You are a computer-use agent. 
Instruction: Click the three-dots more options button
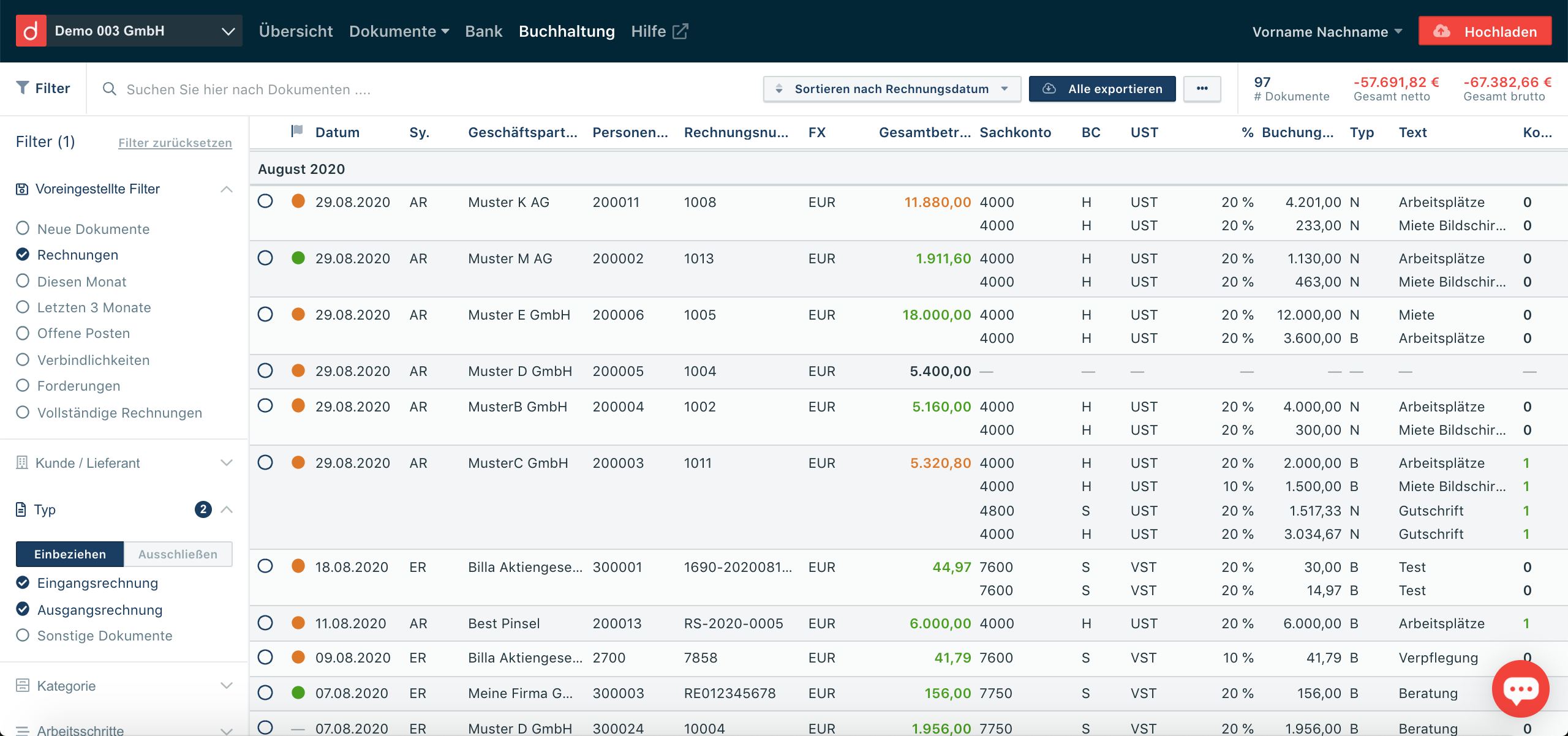[x=1202, y=89]
